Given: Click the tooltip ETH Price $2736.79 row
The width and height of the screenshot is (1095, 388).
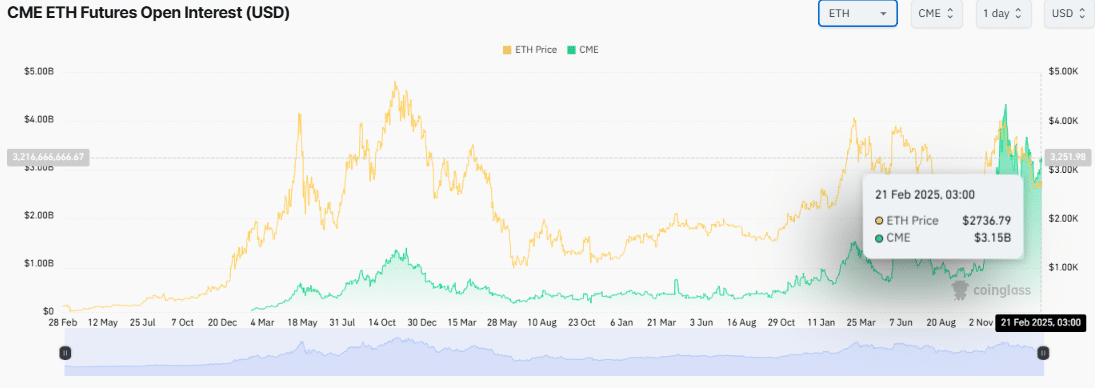Looking at the screenshot, I should click(x=943, y=221).
